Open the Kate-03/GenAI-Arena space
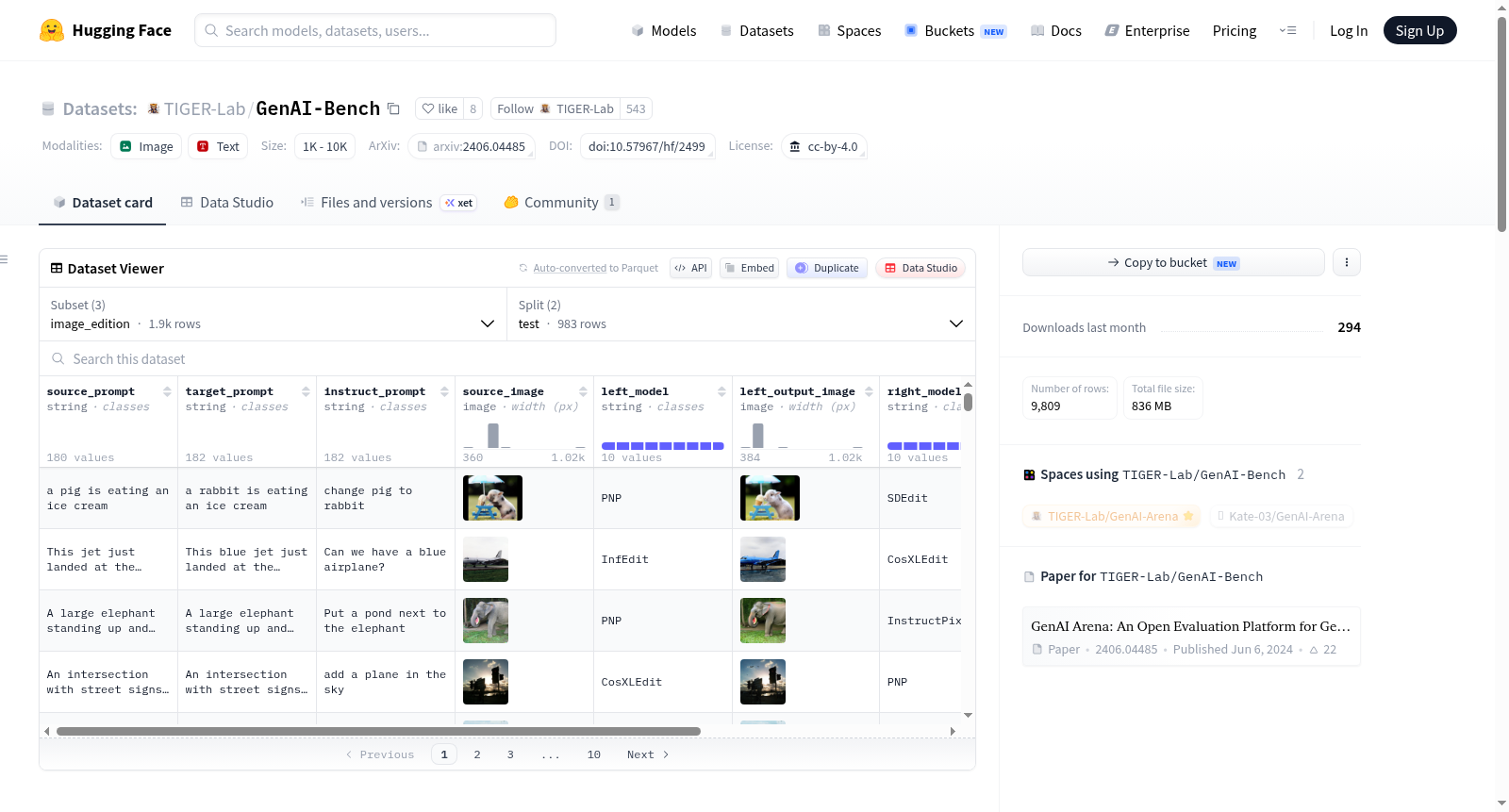Screen dimensions: 1509x812 click(x=1282, y=516)
